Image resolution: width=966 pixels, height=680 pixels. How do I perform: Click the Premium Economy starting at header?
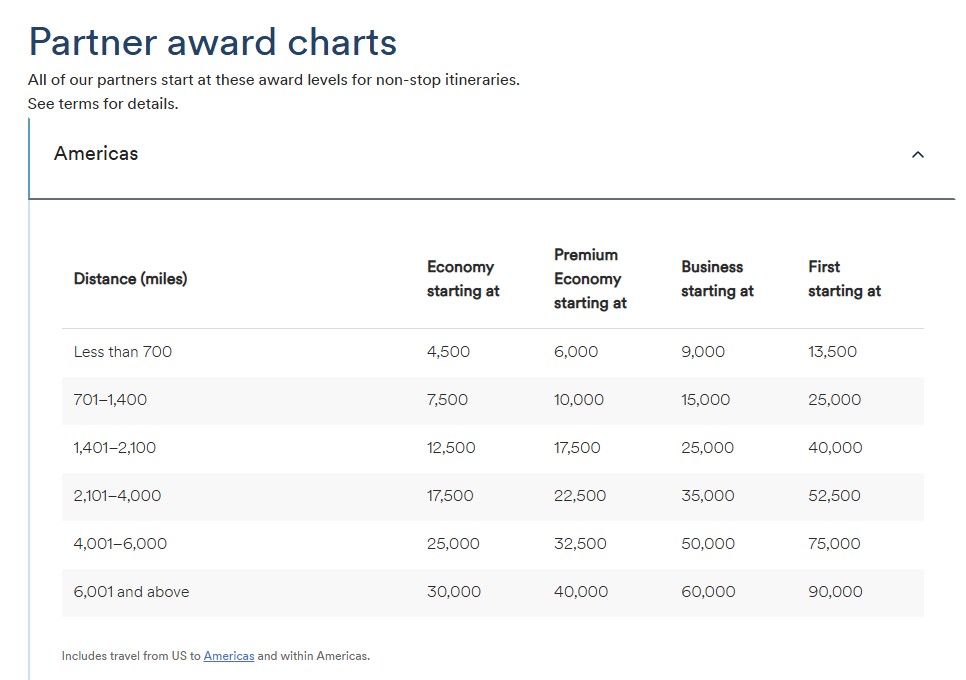pyautogui.click(x=590, y=278)
